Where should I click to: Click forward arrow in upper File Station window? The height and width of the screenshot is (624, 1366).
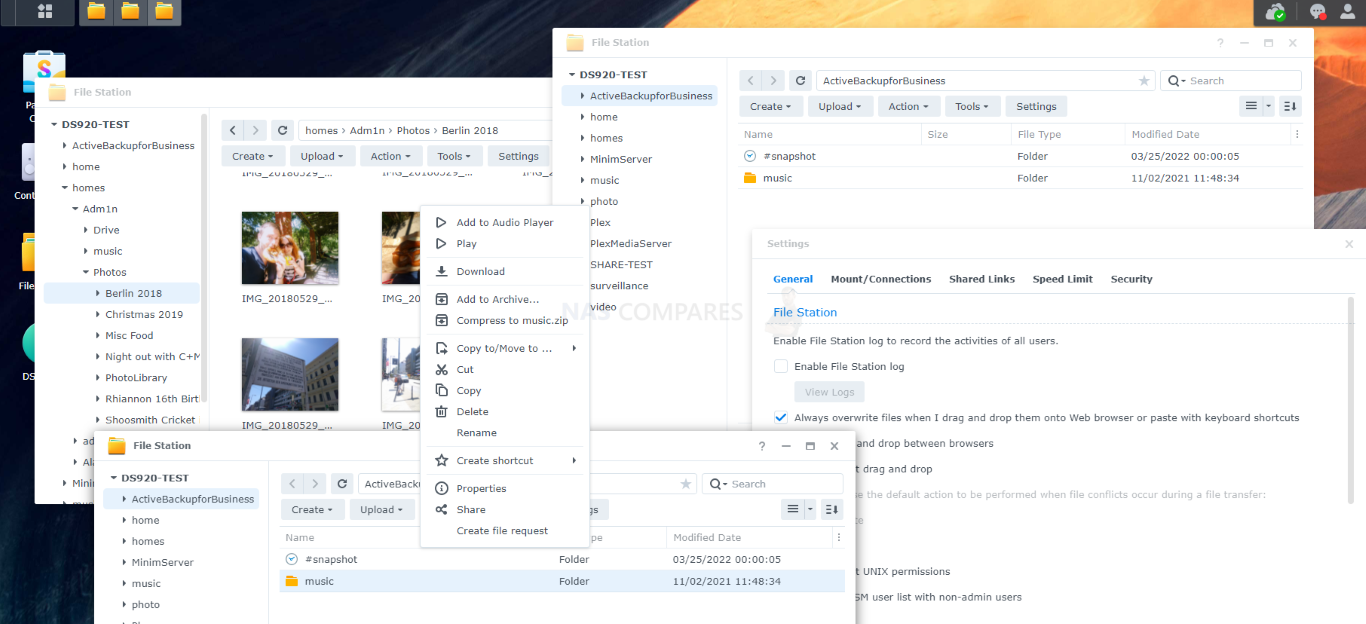point(773,80)
